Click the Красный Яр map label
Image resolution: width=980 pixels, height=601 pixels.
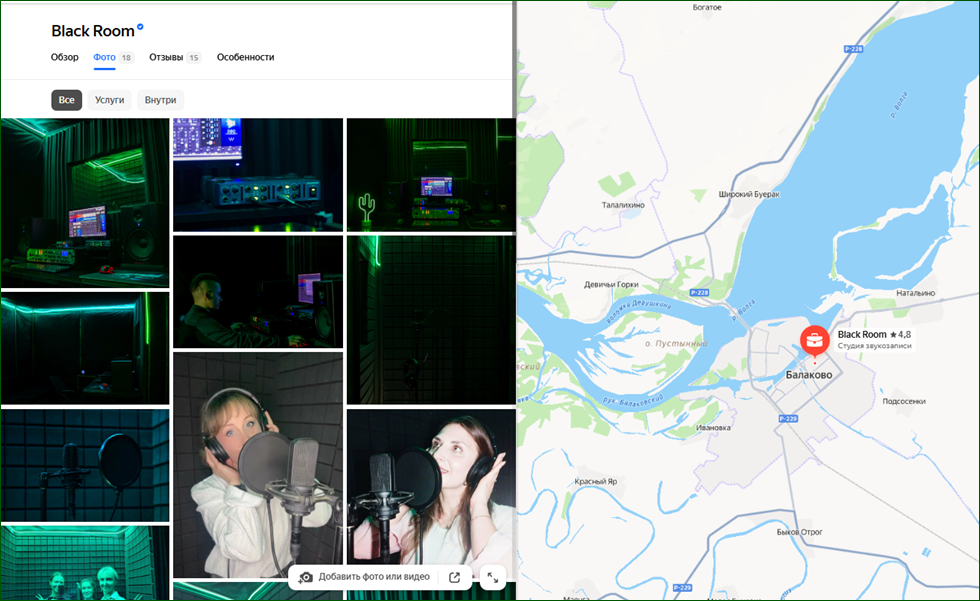click(596, 482)
